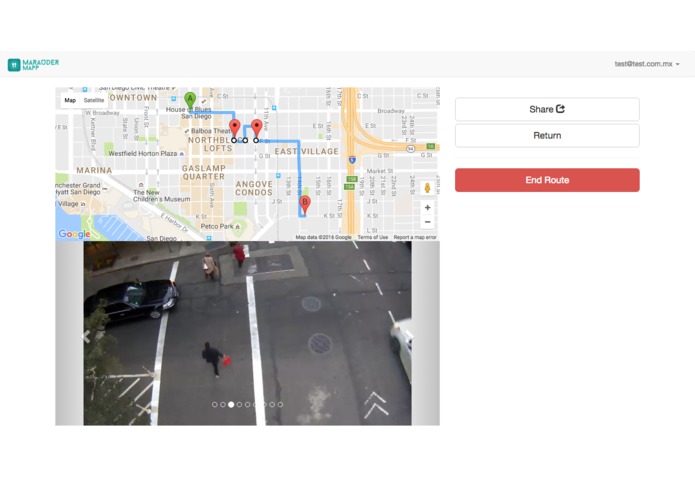The width and height of the screenshot is (695, 494).
Task: Select the eighth carousel indicator dot
Action: click(272, 405)
